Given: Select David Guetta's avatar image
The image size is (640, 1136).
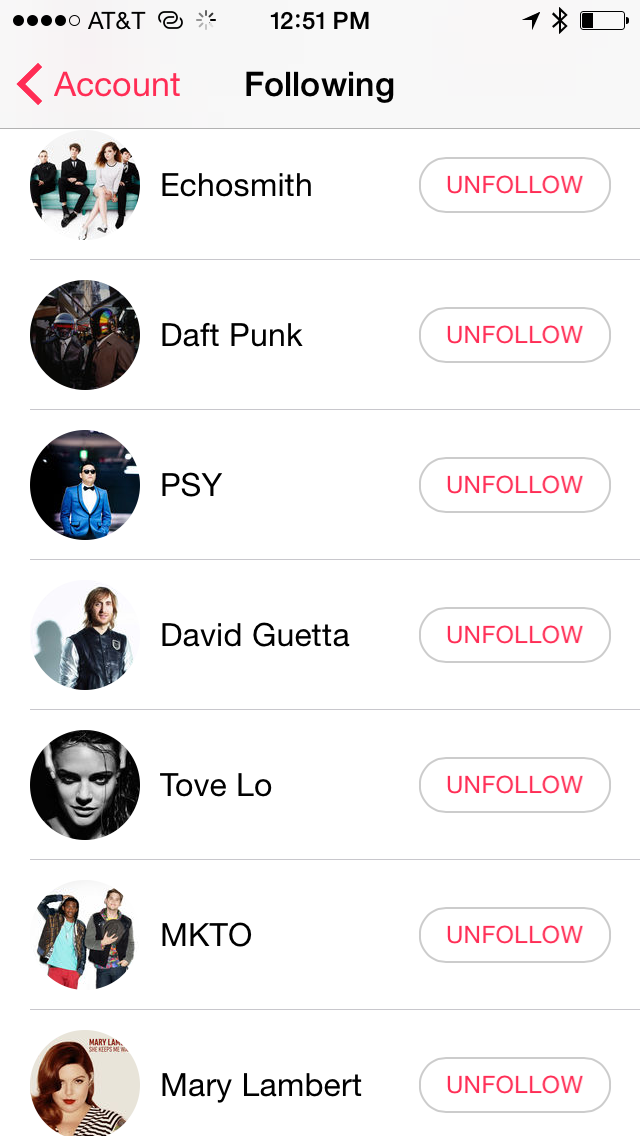Looking at the screenshot, I should click(85, 635).
